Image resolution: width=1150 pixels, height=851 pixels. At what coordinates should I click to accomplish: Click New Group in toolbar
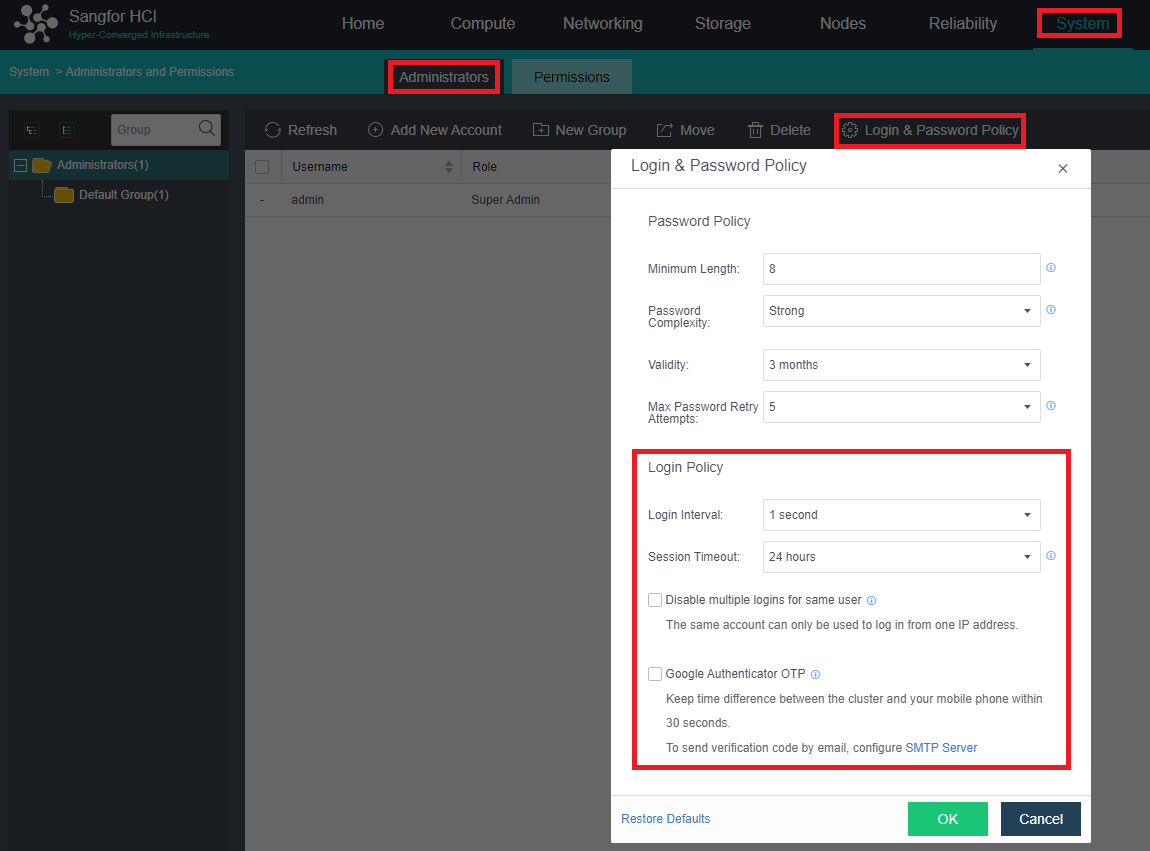(579, 130)
